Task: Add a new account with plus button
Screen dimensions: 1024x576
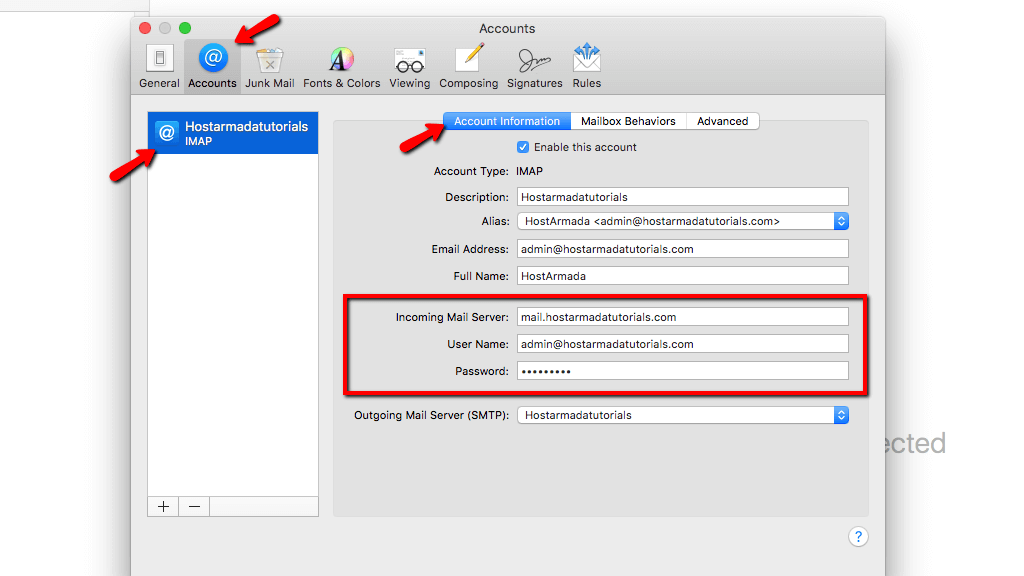Action: [163, 507]
